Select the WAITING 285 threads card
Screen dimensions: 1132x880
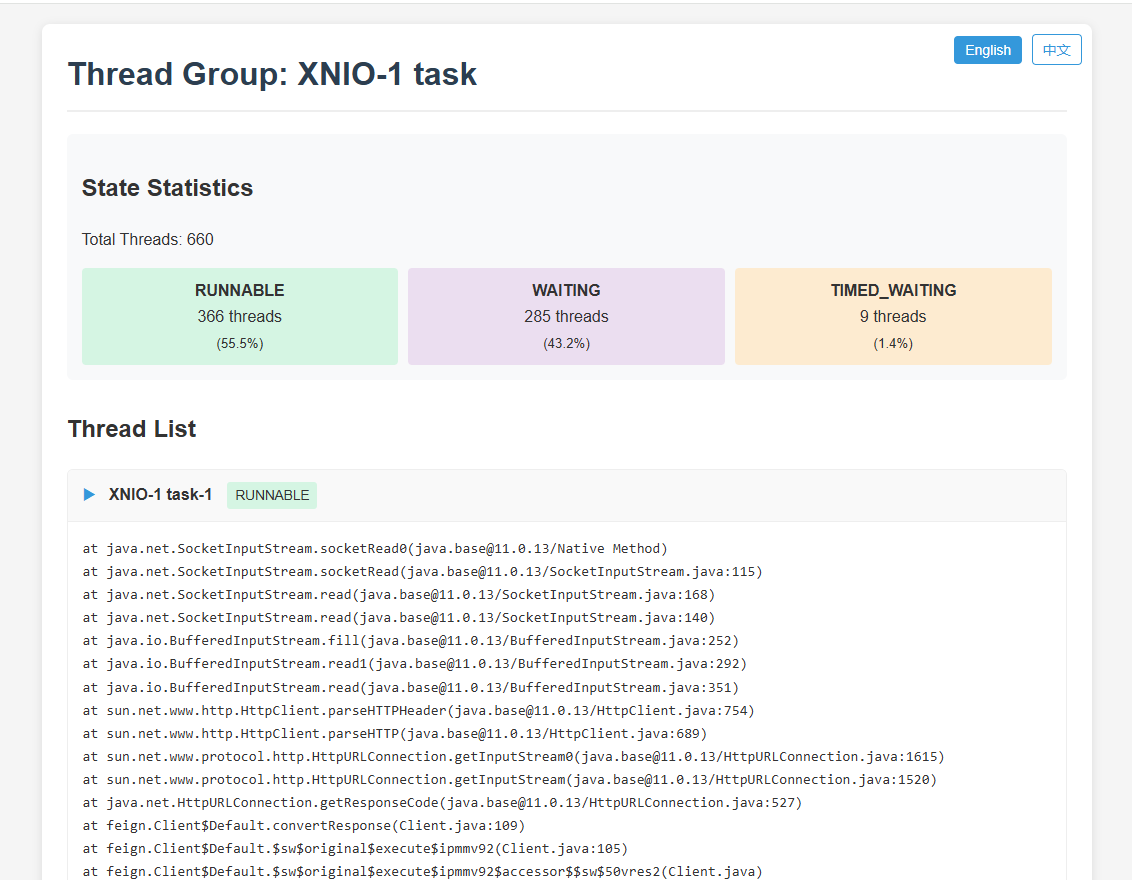pyautogui.click(x=566, y=316)
